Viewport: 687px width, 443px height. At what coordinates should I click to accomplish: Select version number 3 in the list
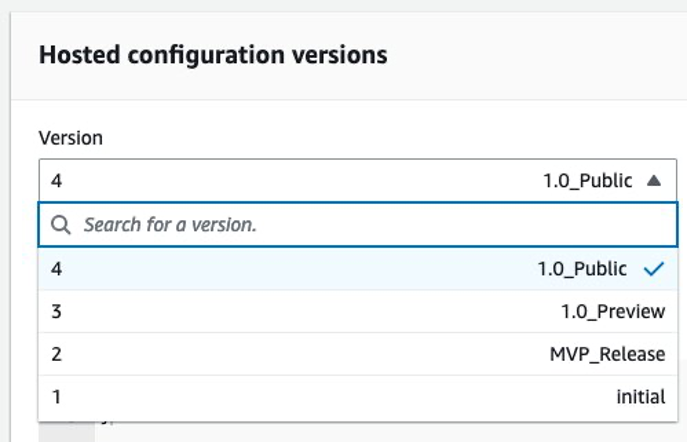[x=56, y=311]
